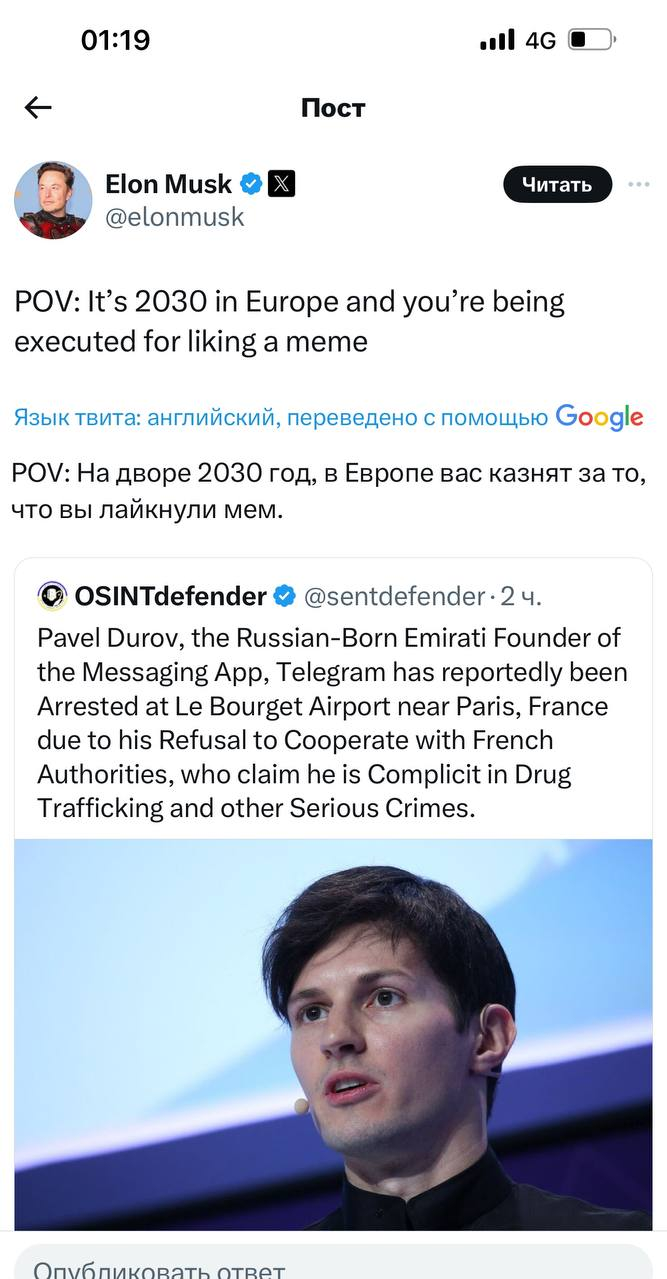Tap the X affiliation badge next to Elon Musk
The width and height of the screenshot is (667, 1279).
[282, 184]
